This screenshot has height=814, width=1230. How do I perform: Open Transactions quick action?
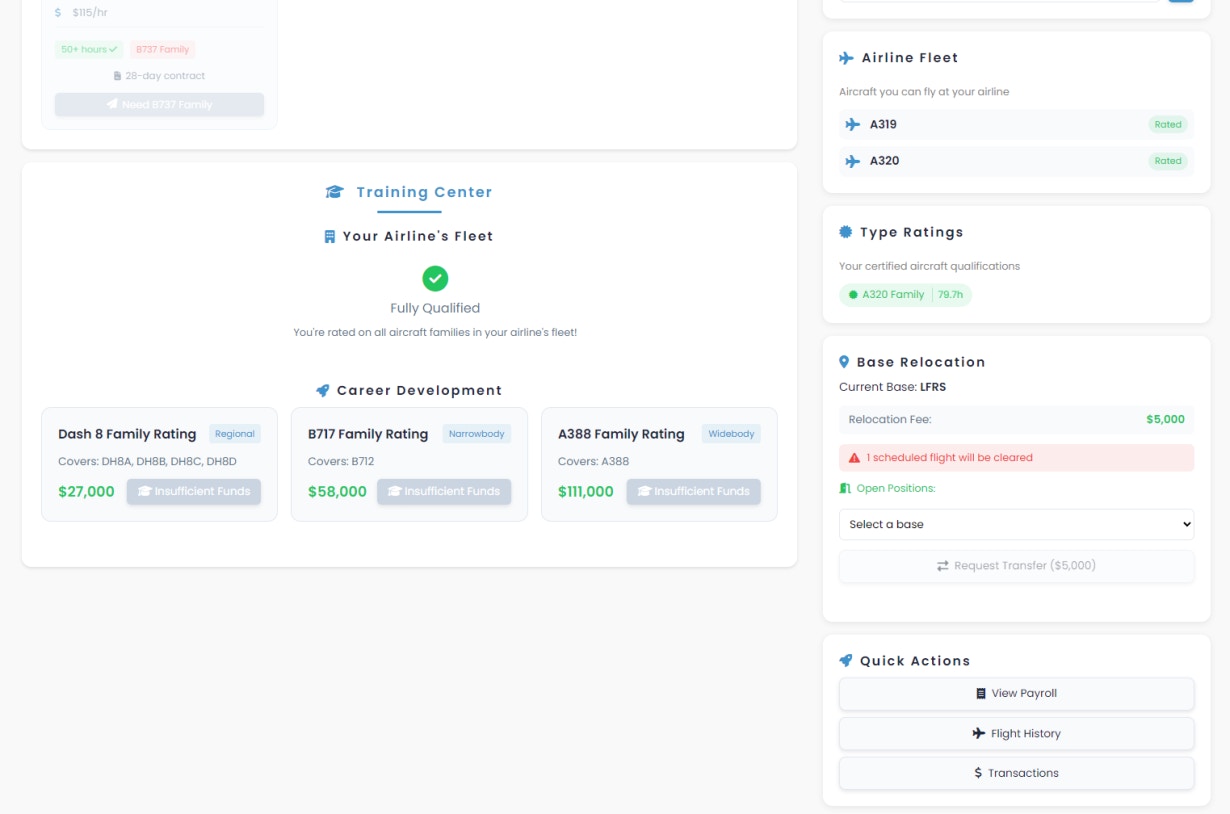tap(1016, 773)
